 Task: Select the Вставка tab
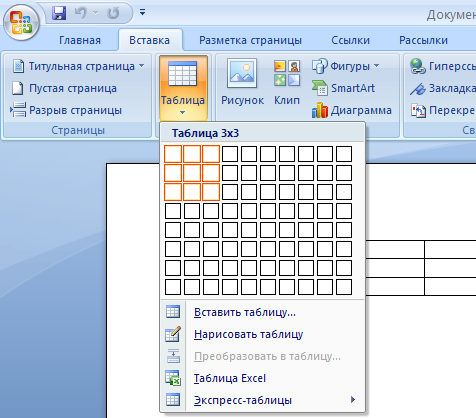pos(149,40)
